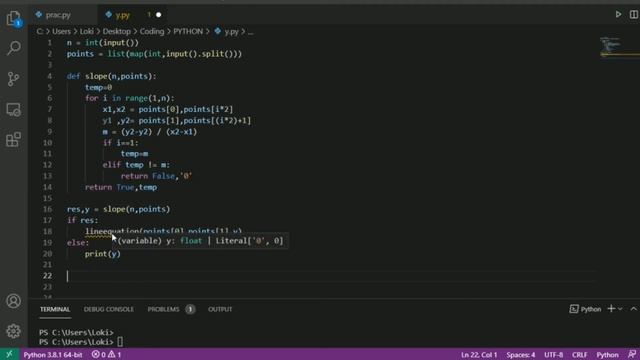The width and height of the screenshot is (640, 360).
Task: Show errors and warnings count in status bar
Action: (106, 354)
